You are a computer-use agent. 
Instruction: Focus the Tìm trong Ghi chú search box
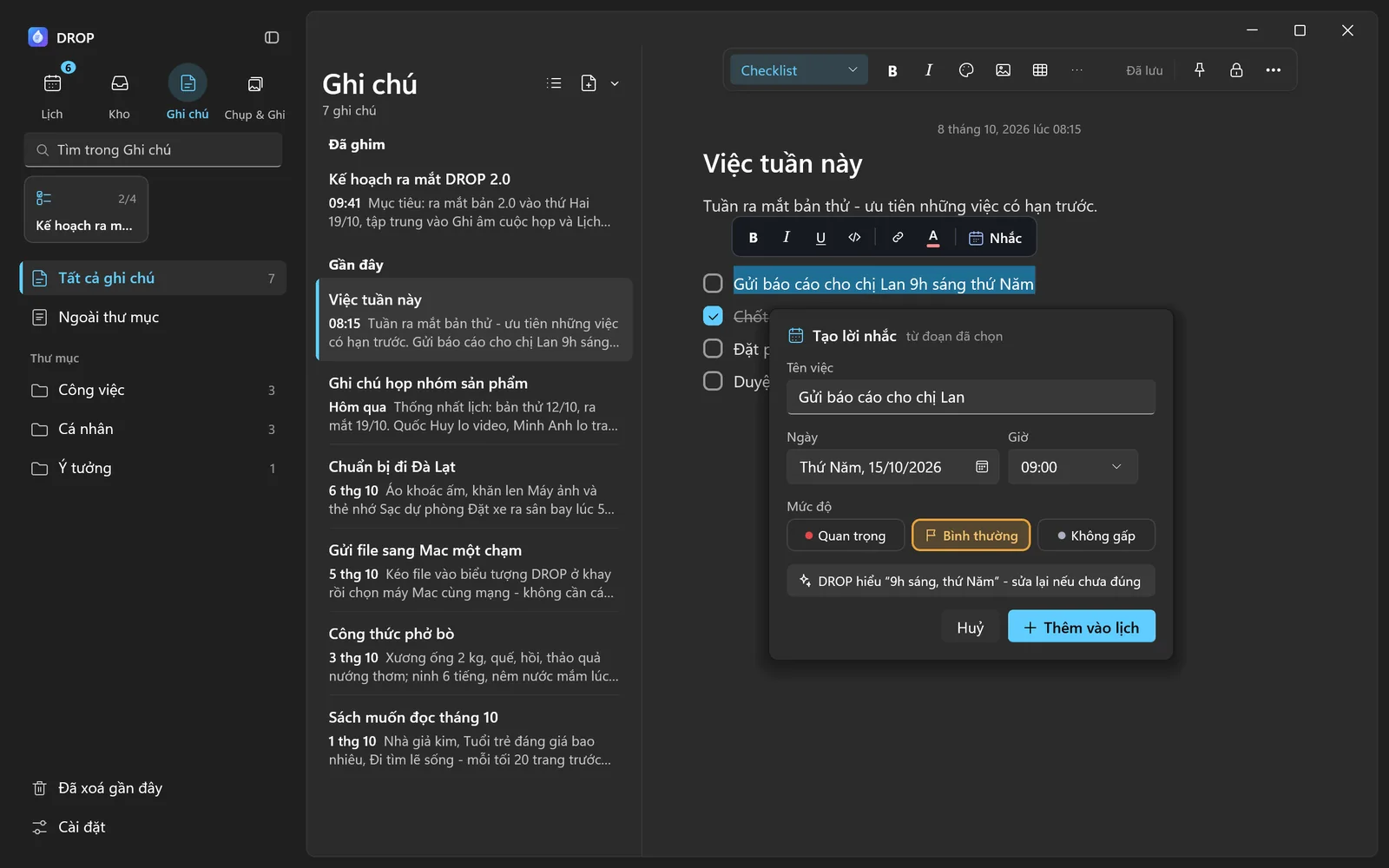pos(153,150)
